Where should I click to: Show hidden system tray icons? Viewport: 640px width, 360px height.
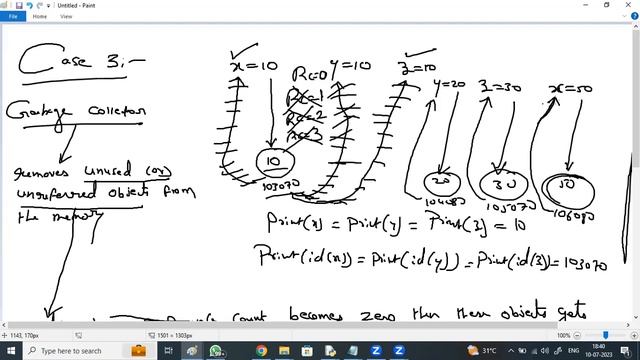(511, 351)
